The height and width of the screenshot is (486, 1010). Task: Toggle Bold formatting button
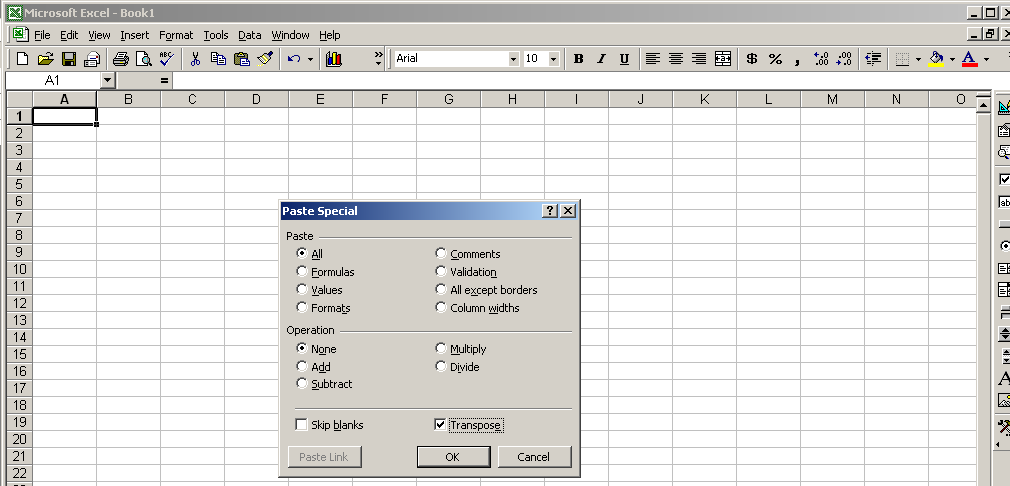pos(578,59)
